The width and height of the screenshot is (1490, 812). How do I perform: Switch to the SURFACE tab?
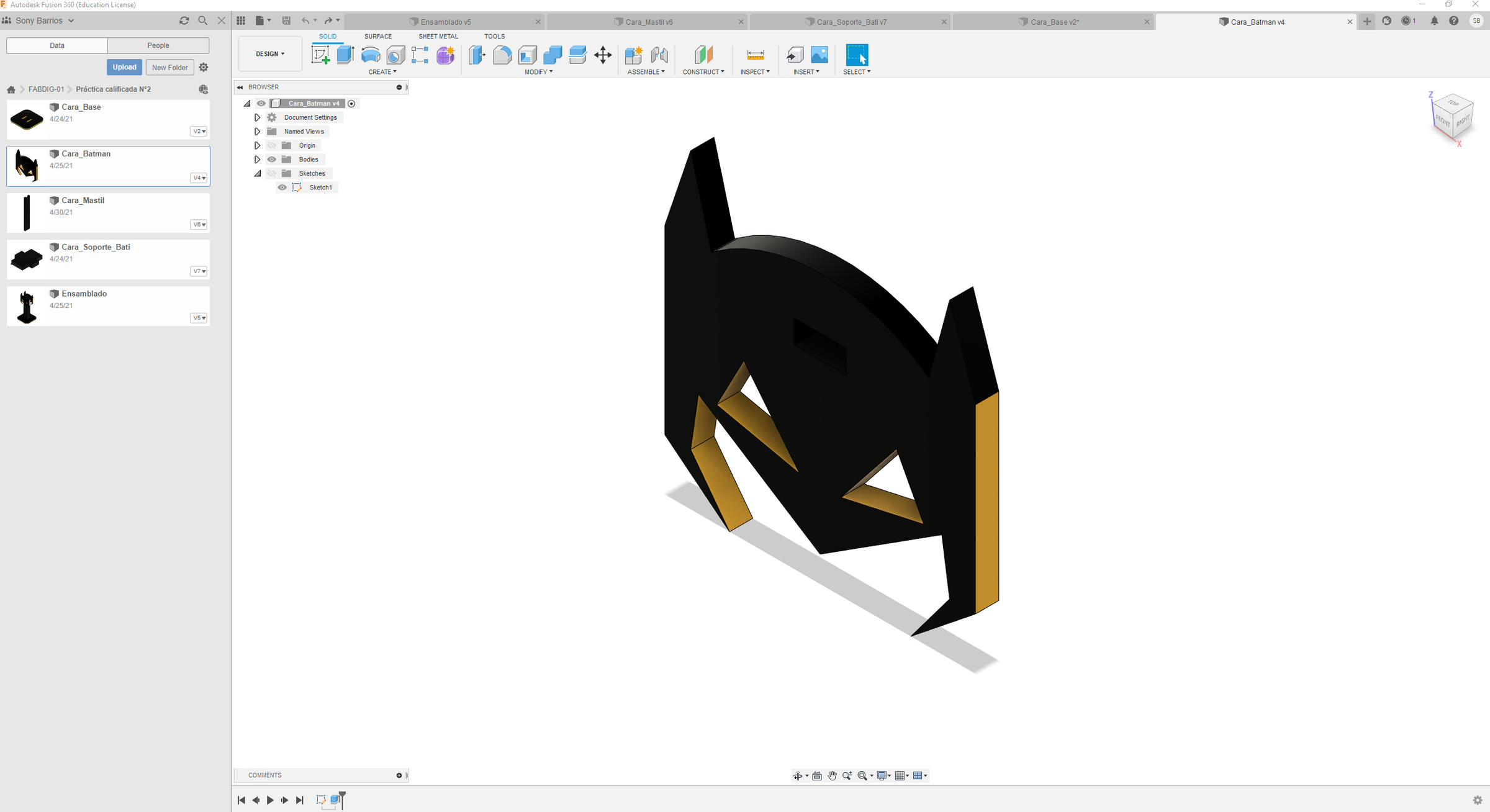click(378, 37)
